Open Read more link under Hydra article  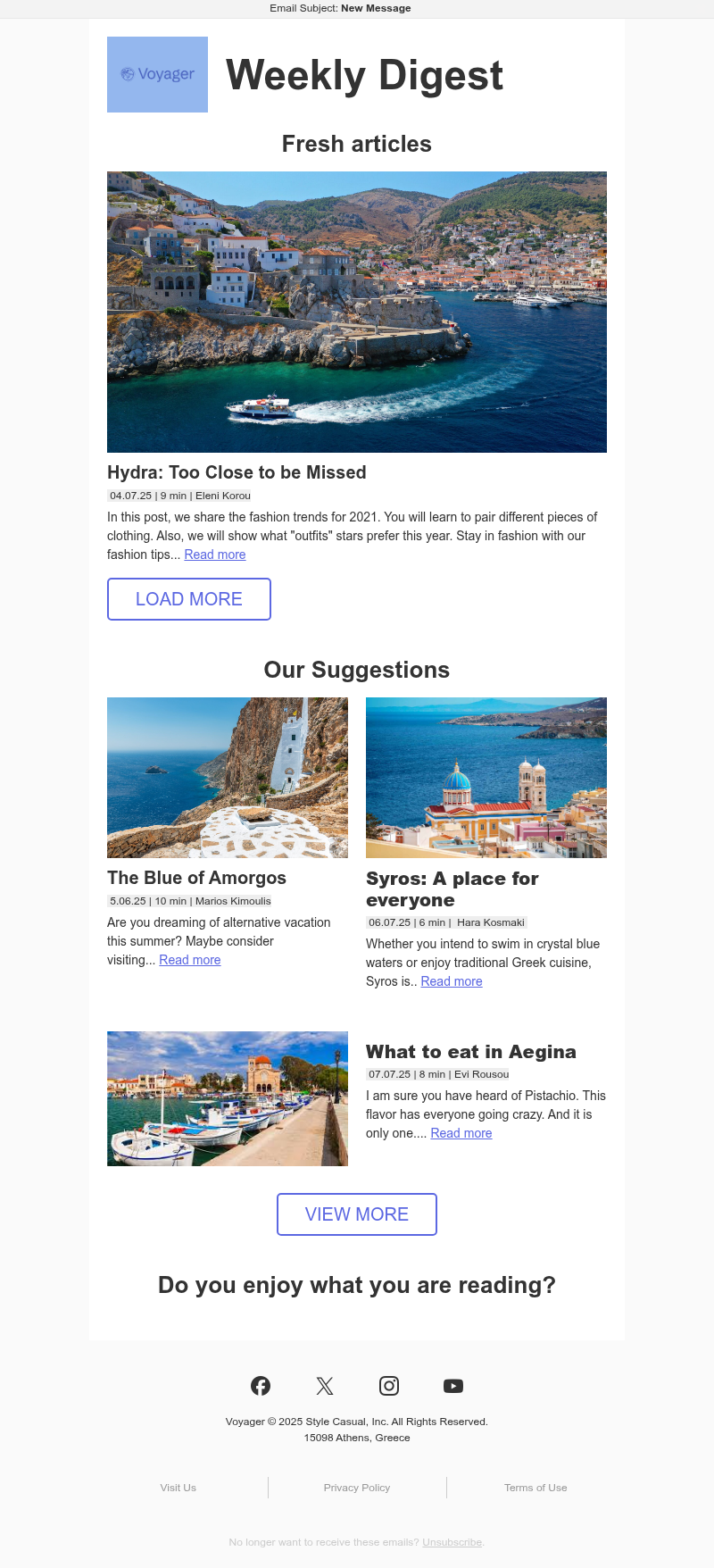(215, 555)
